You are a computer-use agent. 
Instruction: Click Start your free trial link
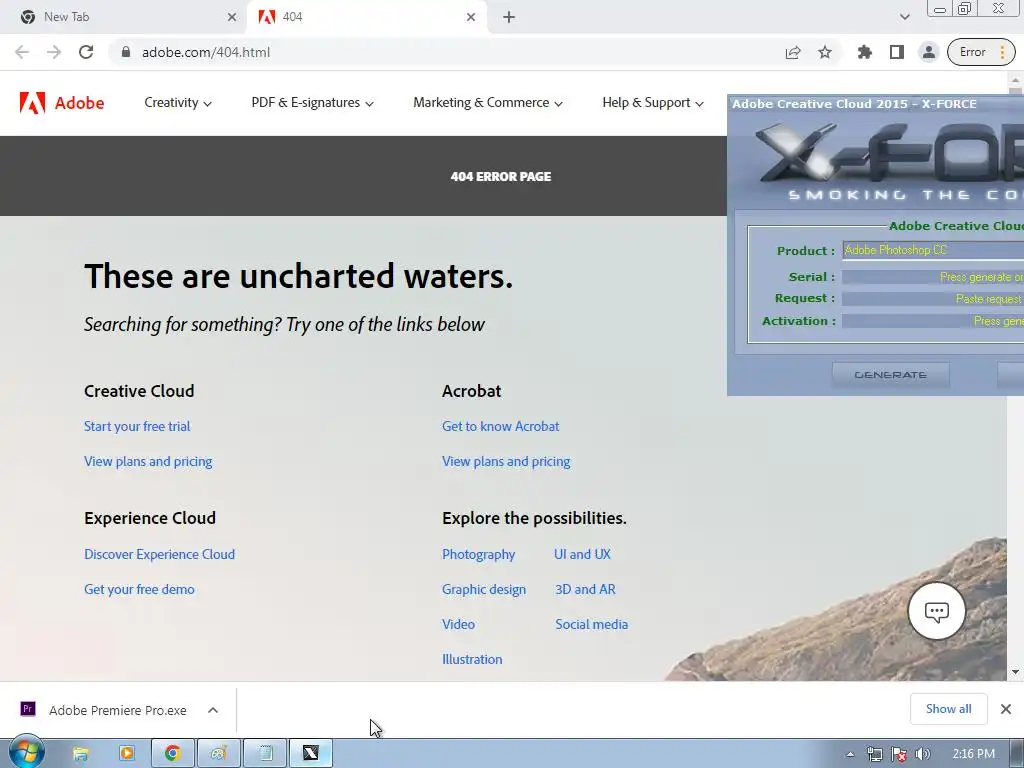click(x=137, y=426)
